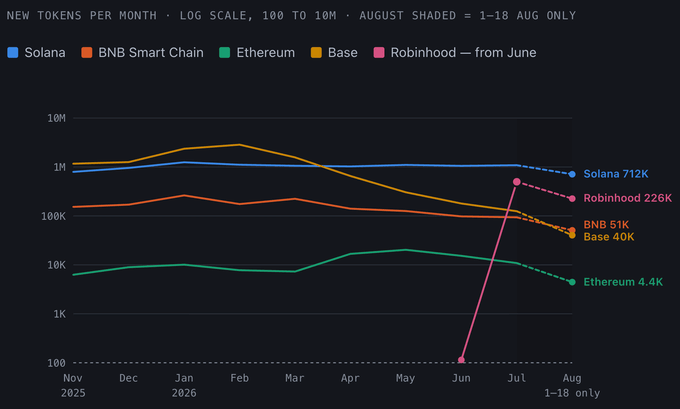Click the Aug x-axis label
Viewport: 680px width, 409px height.
(x=572, y=378)
